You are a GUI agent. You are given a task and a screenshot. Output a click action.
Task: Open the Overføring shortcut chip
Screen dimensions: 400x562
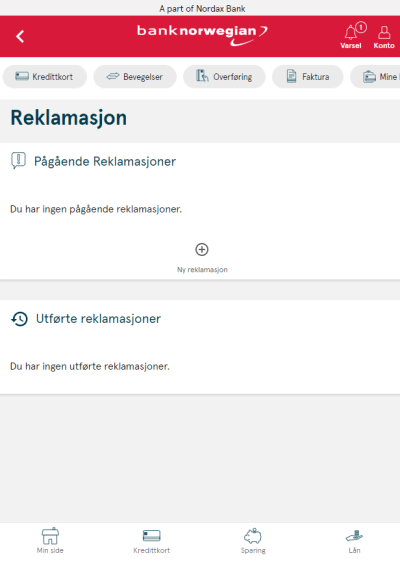(x=224, y=77)
